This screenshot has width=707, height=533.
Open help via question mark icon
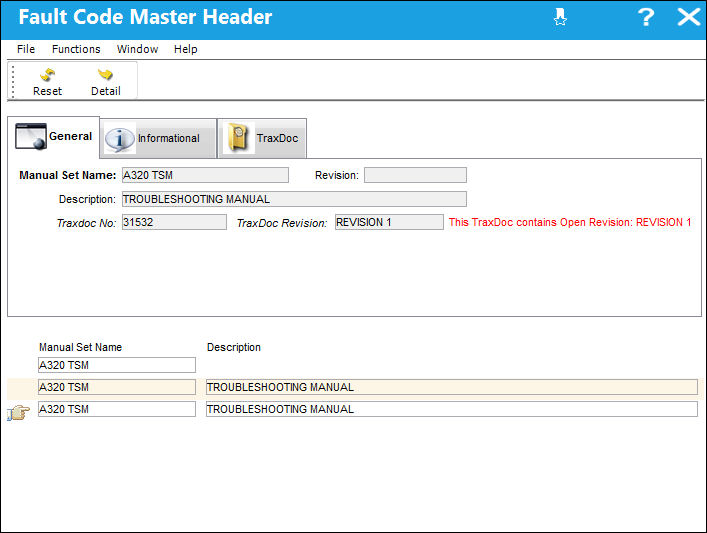click(x=646, y=17)
